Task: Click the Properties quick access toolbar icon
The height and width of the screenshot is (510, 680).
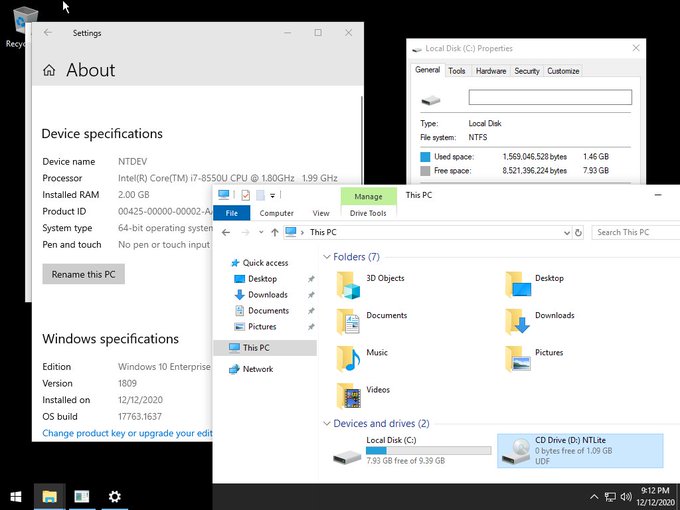Action: pyautogui.click(x=245, y=195)
